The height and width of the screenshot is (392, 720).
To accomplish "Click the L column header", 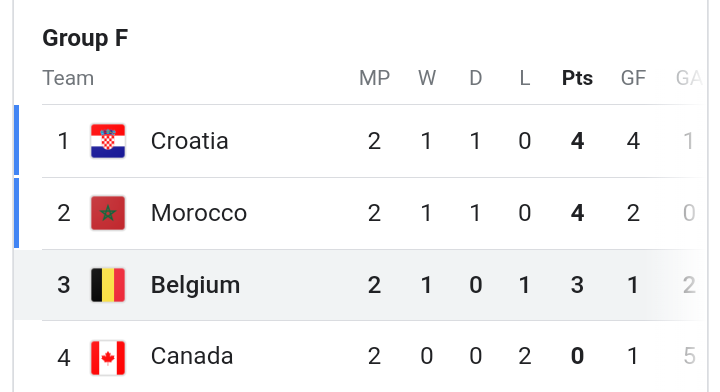I will click(525, 78).
